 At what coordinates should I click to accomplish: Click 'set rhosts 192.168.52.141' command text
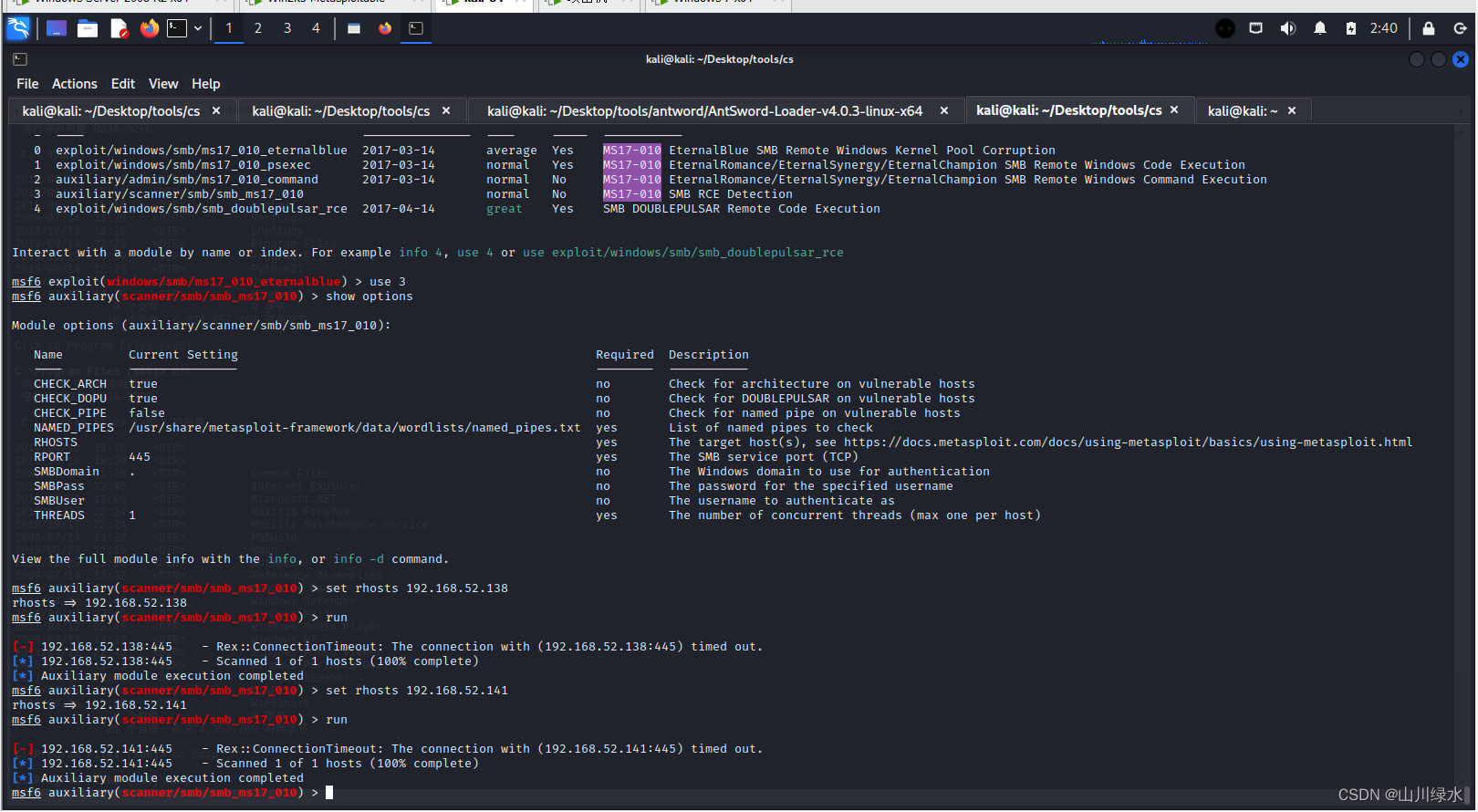417,691
